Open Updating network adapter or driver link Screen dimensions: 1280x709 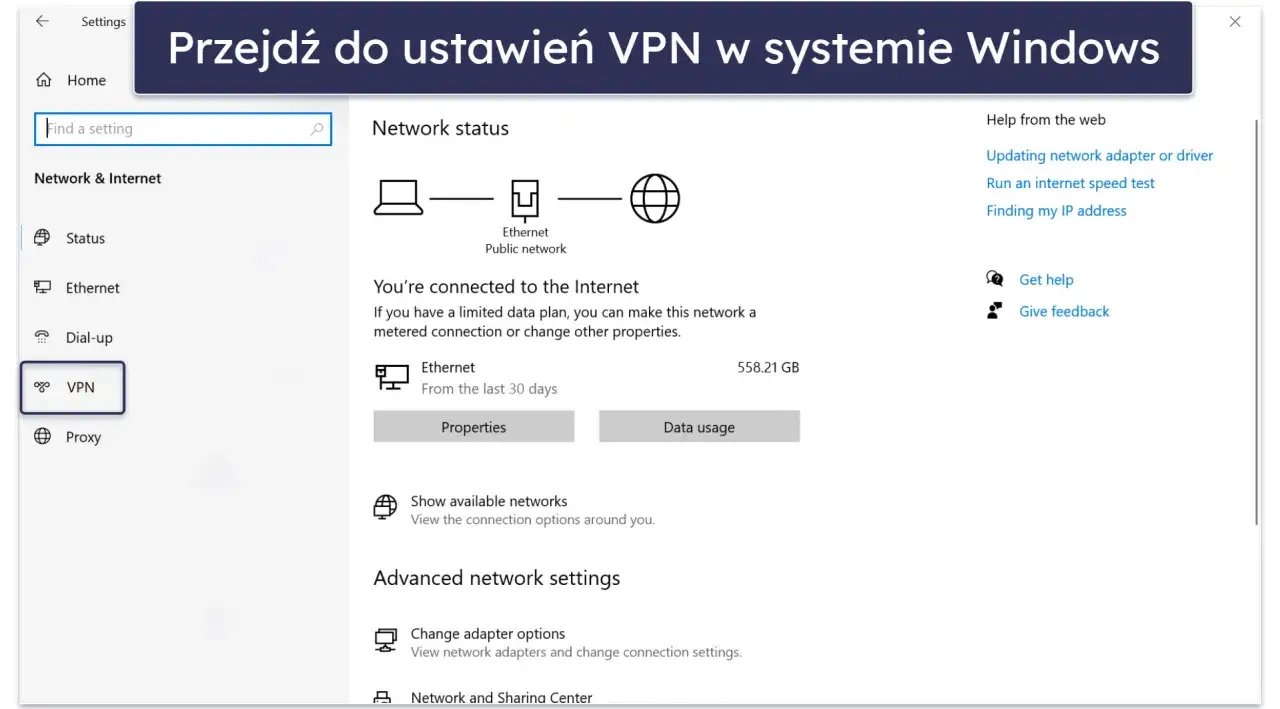(1100, 155)
